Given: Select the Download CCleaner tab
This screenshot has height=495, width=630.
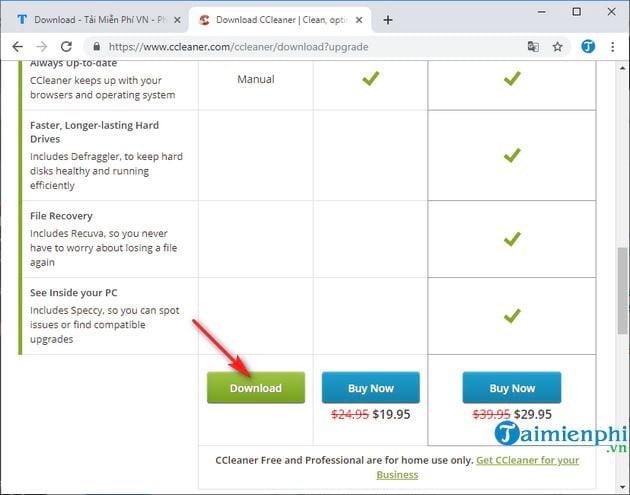Looking at the screenshot, I should pos(280,20).
